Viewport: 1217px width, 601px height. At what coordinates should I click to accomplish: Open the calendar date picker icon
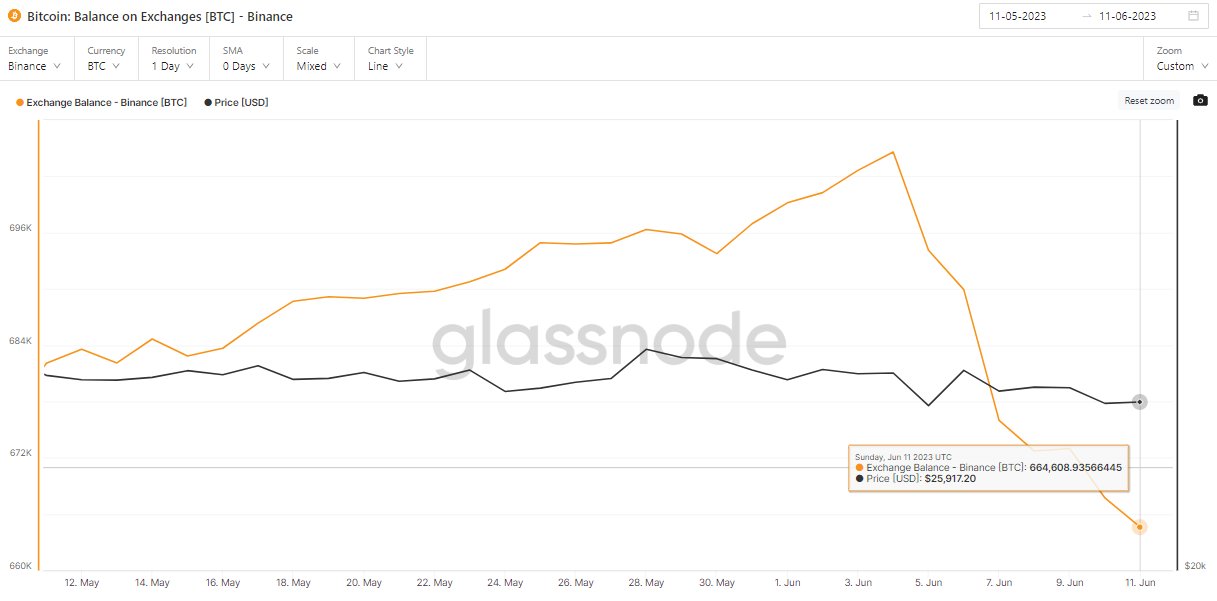coord(1193,16)
